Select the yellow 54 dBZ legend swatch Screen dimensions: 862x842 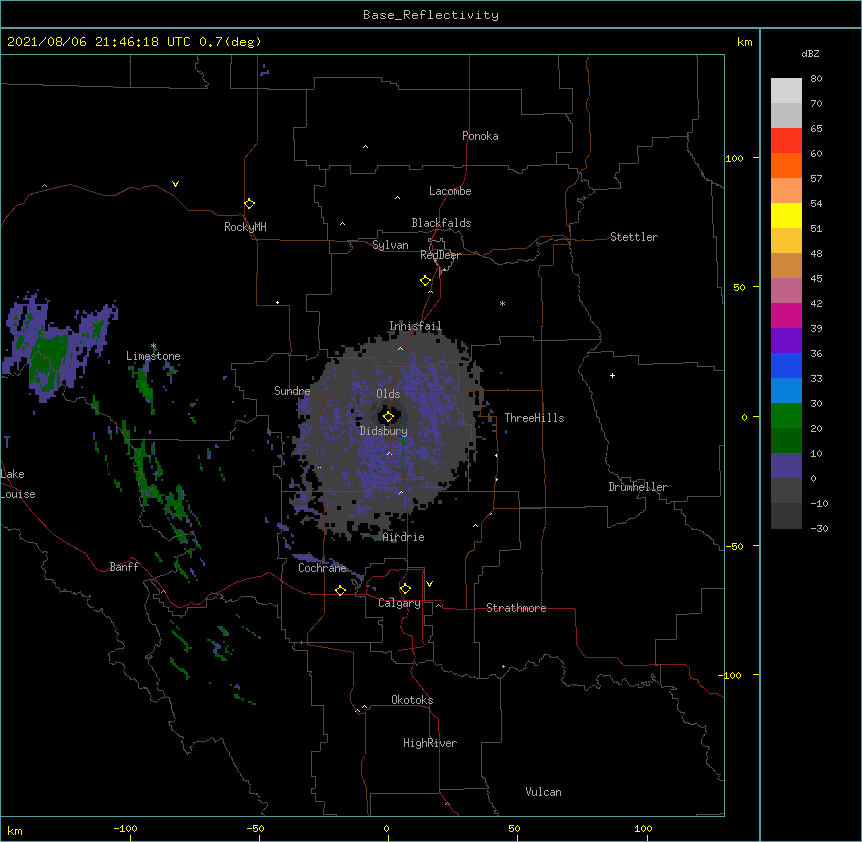[x=786, y=215]
